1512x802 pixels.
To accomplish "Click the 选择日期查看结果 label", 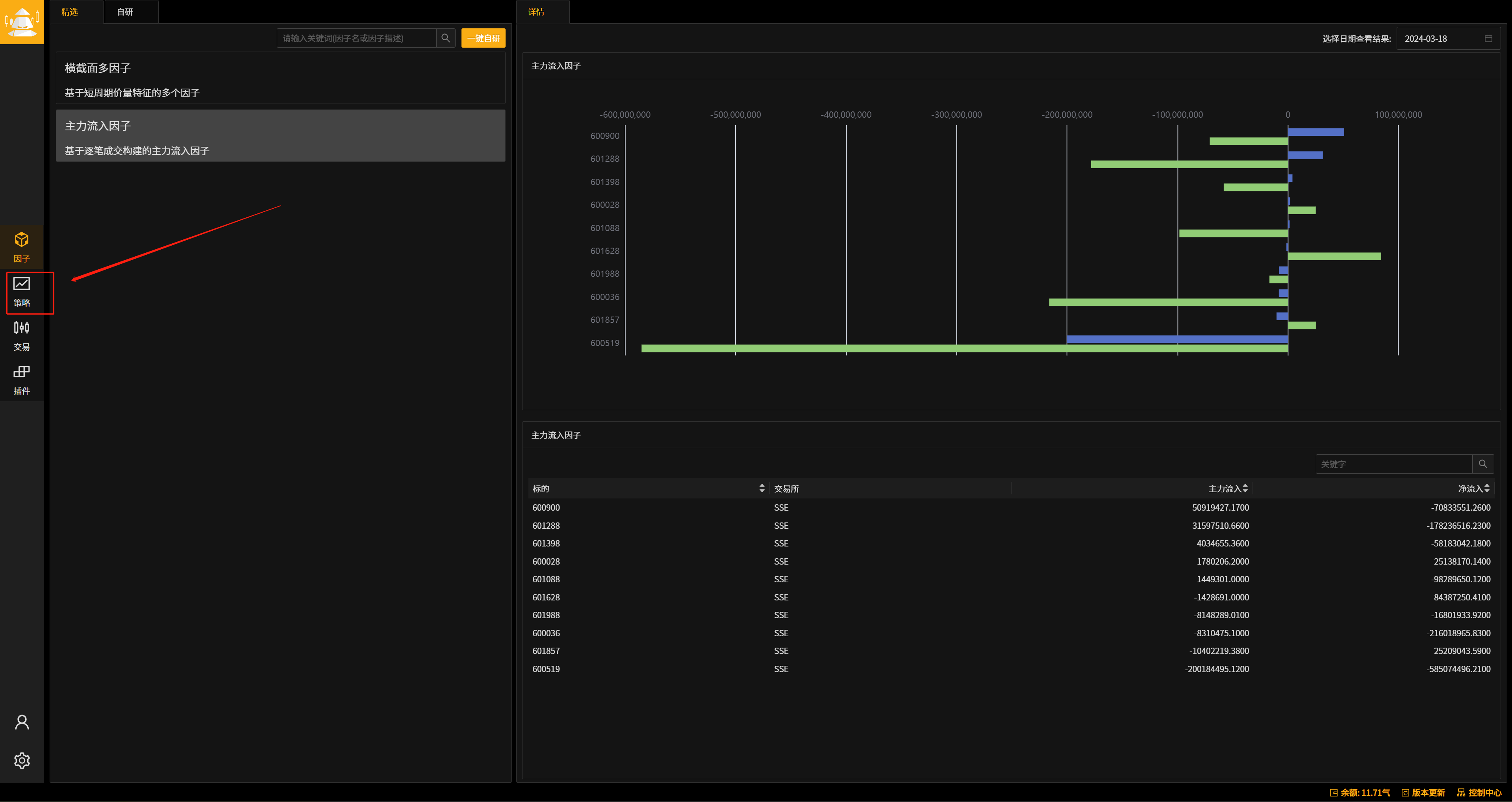I will tap(1356, 39).
